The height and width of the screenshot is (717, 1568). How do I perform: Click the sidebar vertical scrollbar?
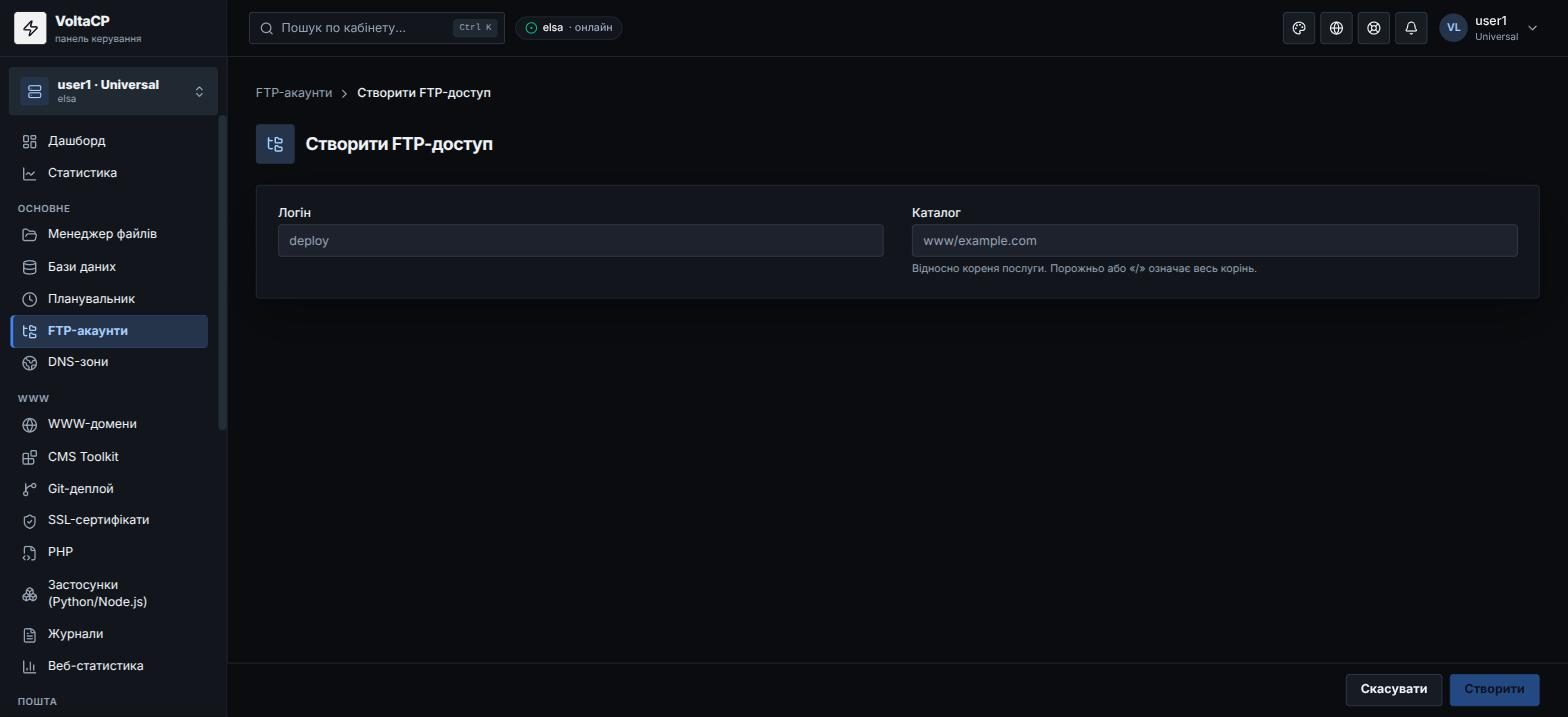(x=222, y=273)
